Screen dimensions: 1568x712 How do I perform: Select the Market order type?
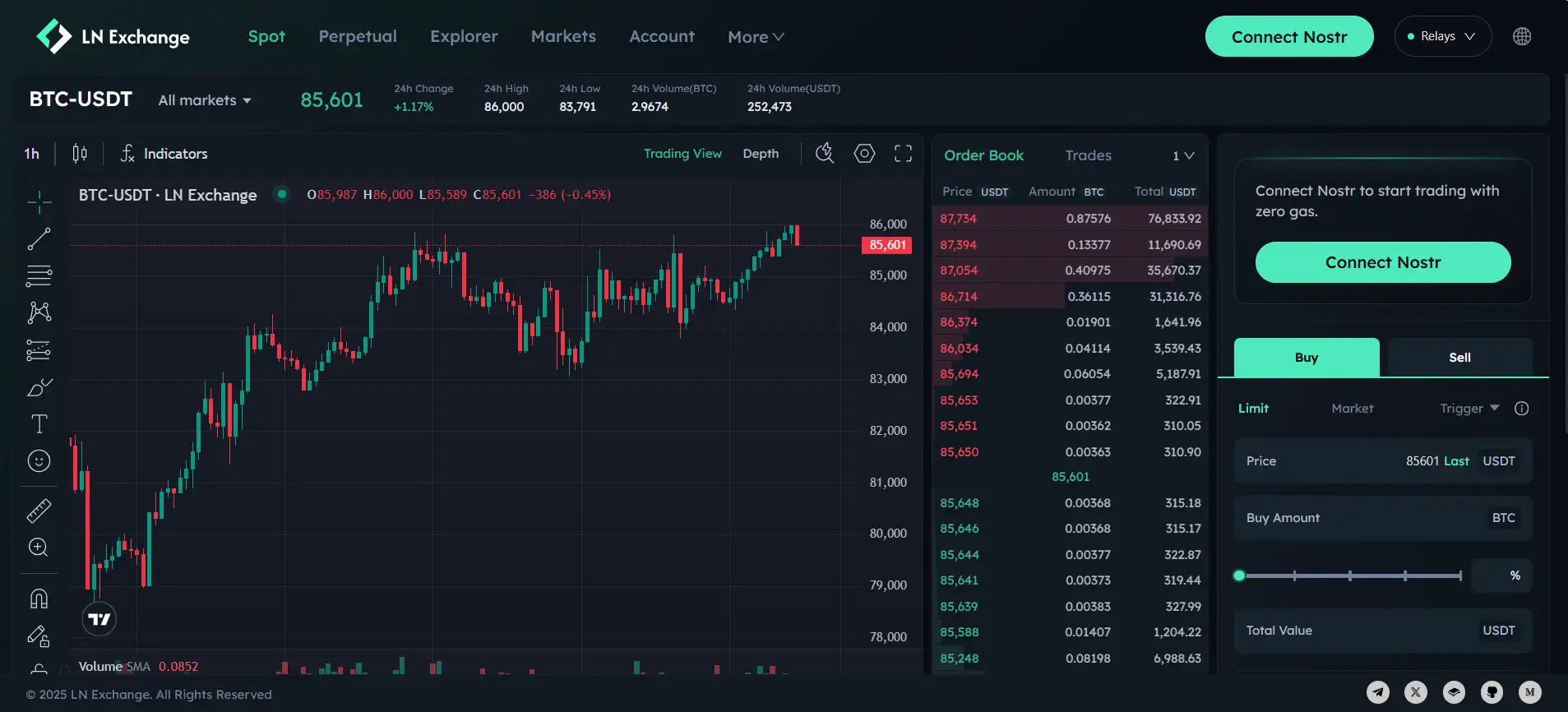point(1352,409)
